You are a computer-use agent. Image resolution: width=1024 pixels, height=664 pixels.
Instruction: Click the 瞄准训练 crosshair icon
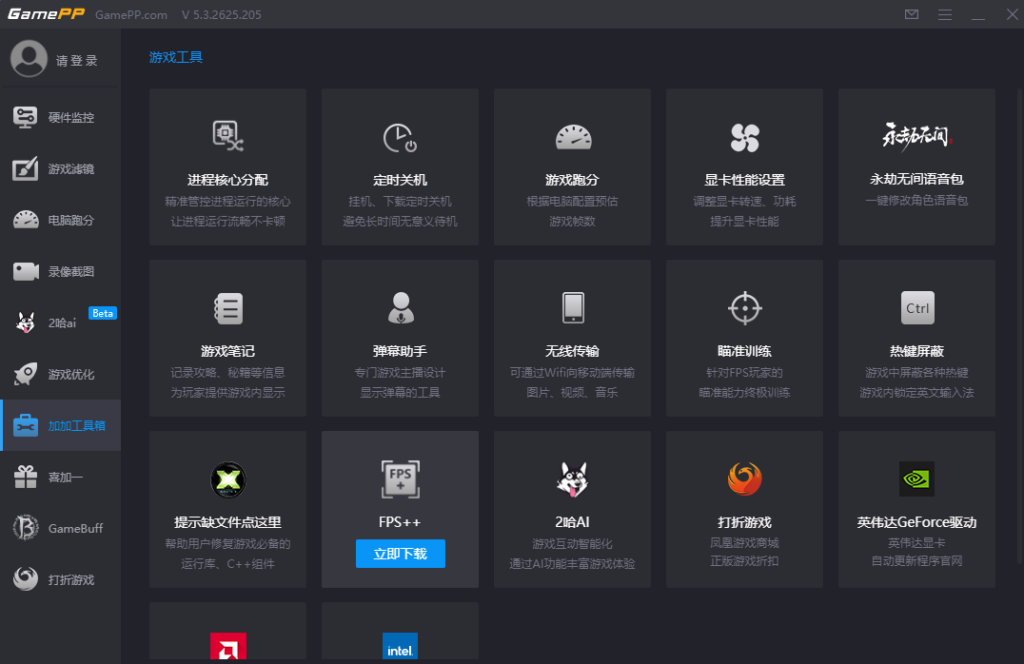tap(744, 308)
